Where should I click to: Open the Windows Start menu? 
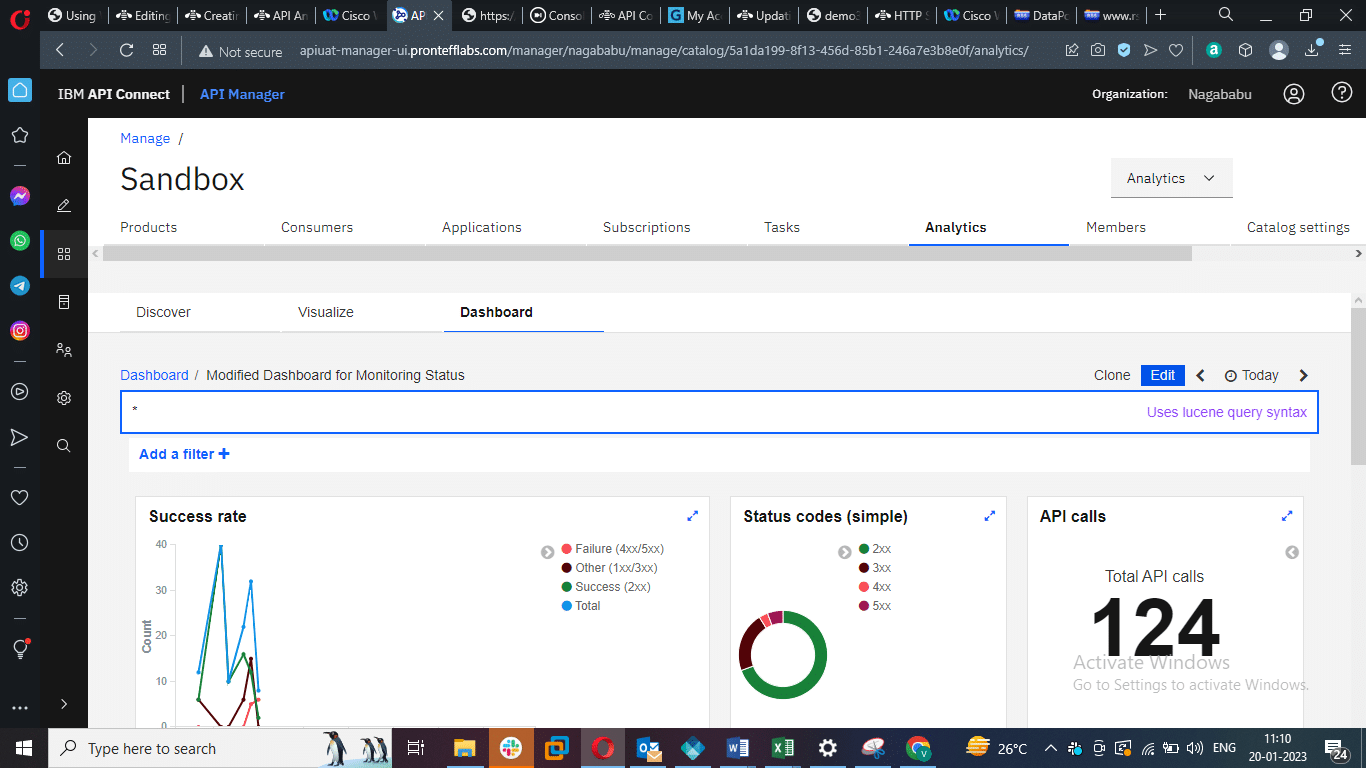(24, 748)
